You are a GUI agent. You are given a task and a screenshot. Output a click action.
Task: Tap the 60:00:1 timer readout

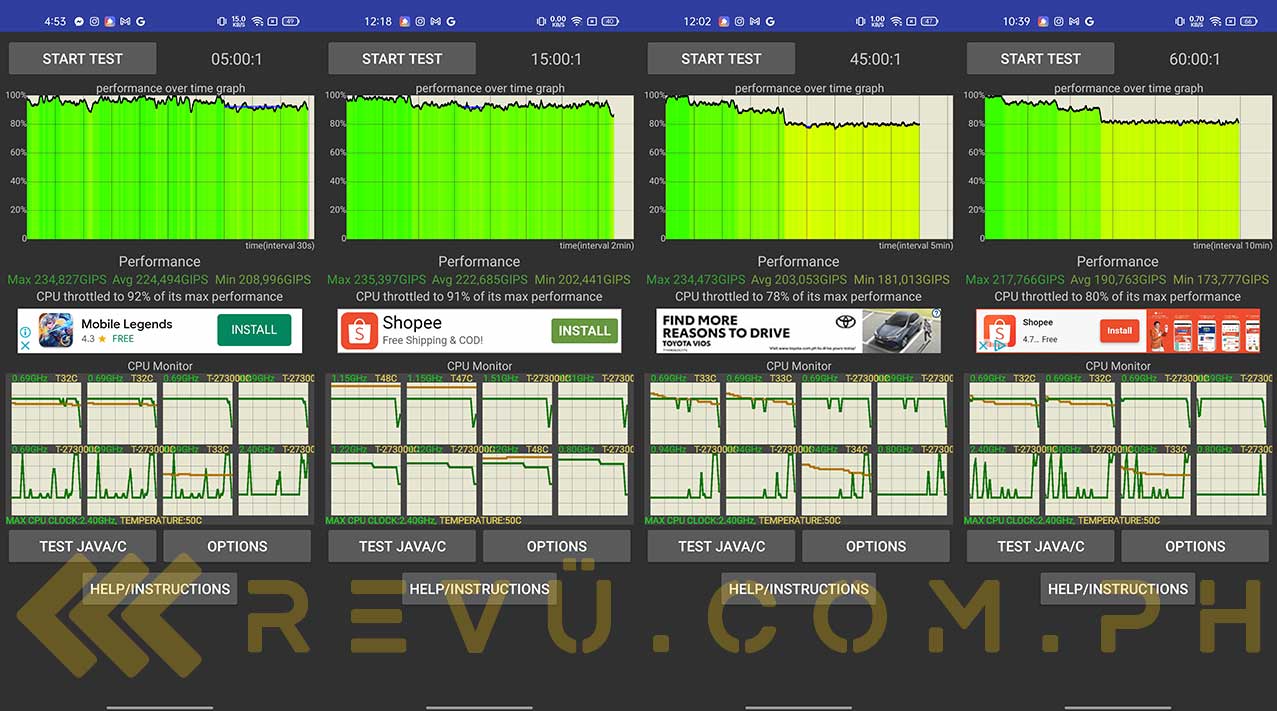(x=1195, y=59)
